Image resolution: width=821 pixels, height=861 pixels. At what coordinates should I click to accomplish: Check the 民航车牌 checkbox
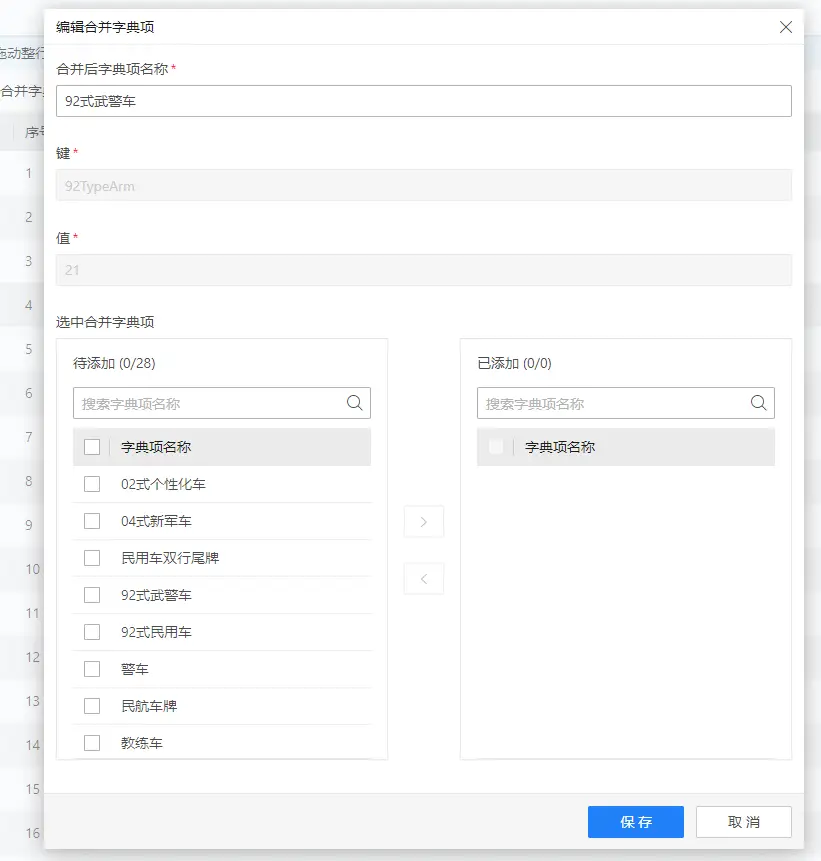pyautogui.click(x=92, y=706)
